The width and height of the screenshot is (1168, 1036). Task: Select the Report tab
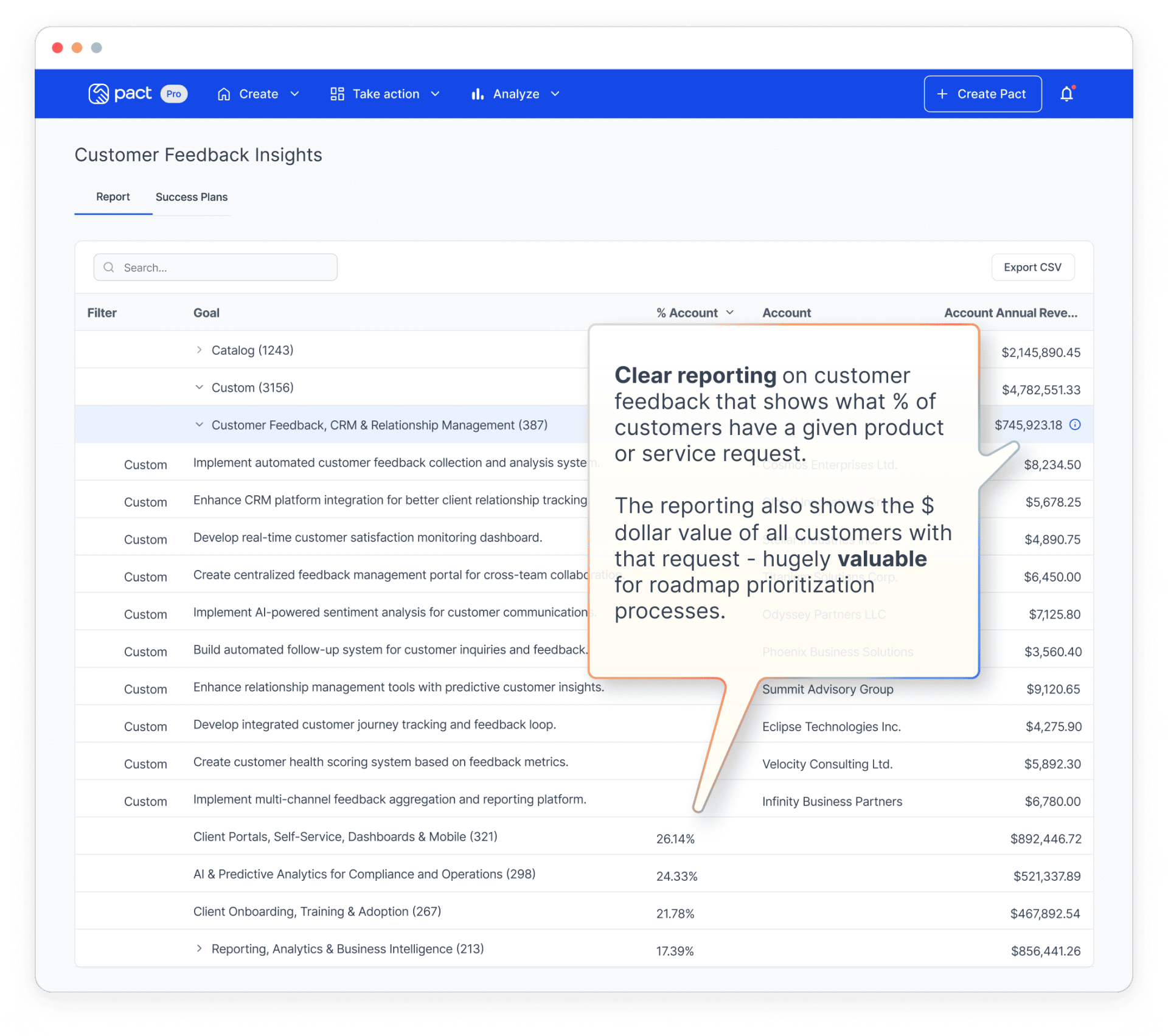tap(113, 197)
